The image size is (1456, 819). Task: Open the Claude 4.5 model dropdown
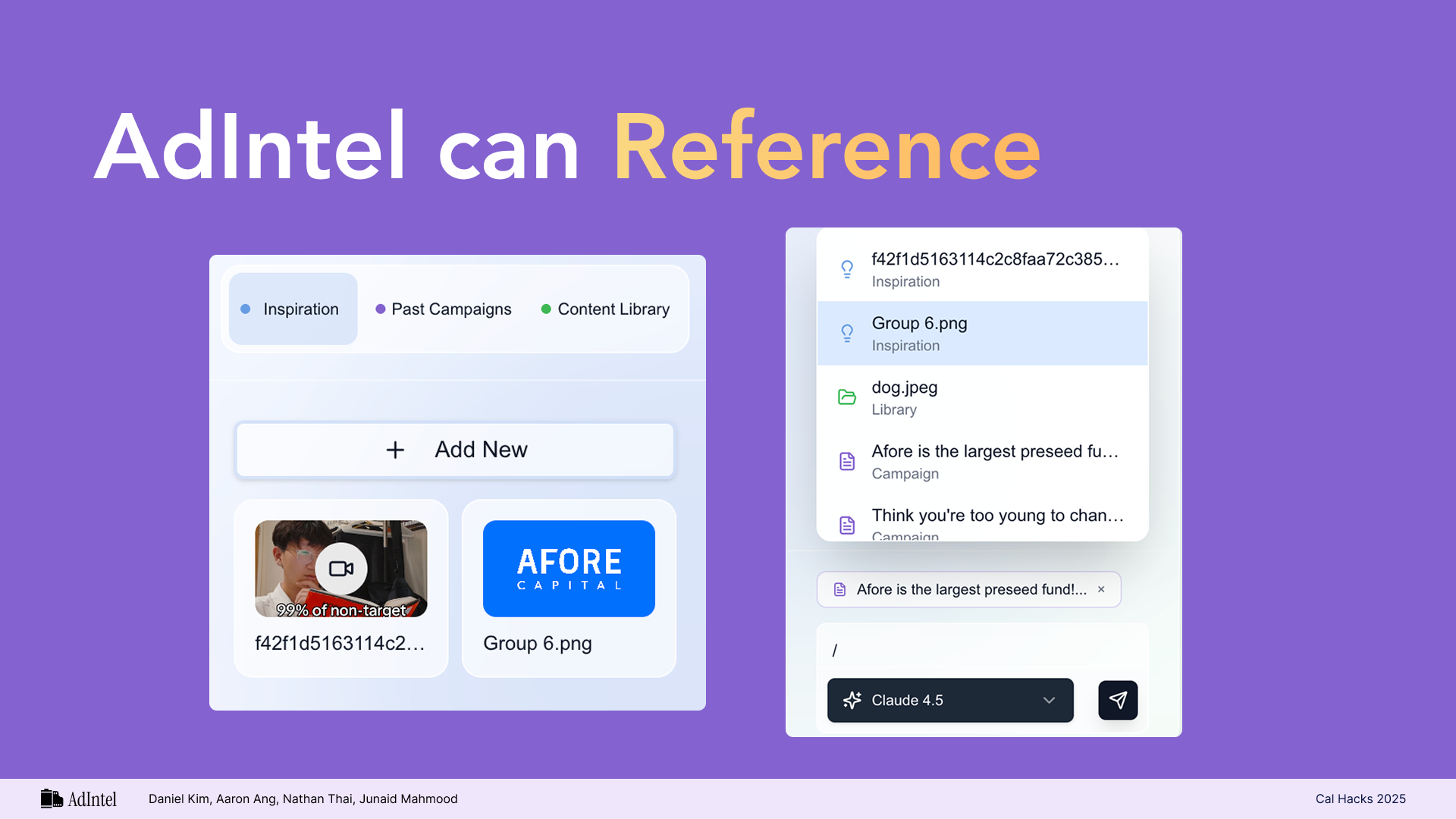pos(949,700)
